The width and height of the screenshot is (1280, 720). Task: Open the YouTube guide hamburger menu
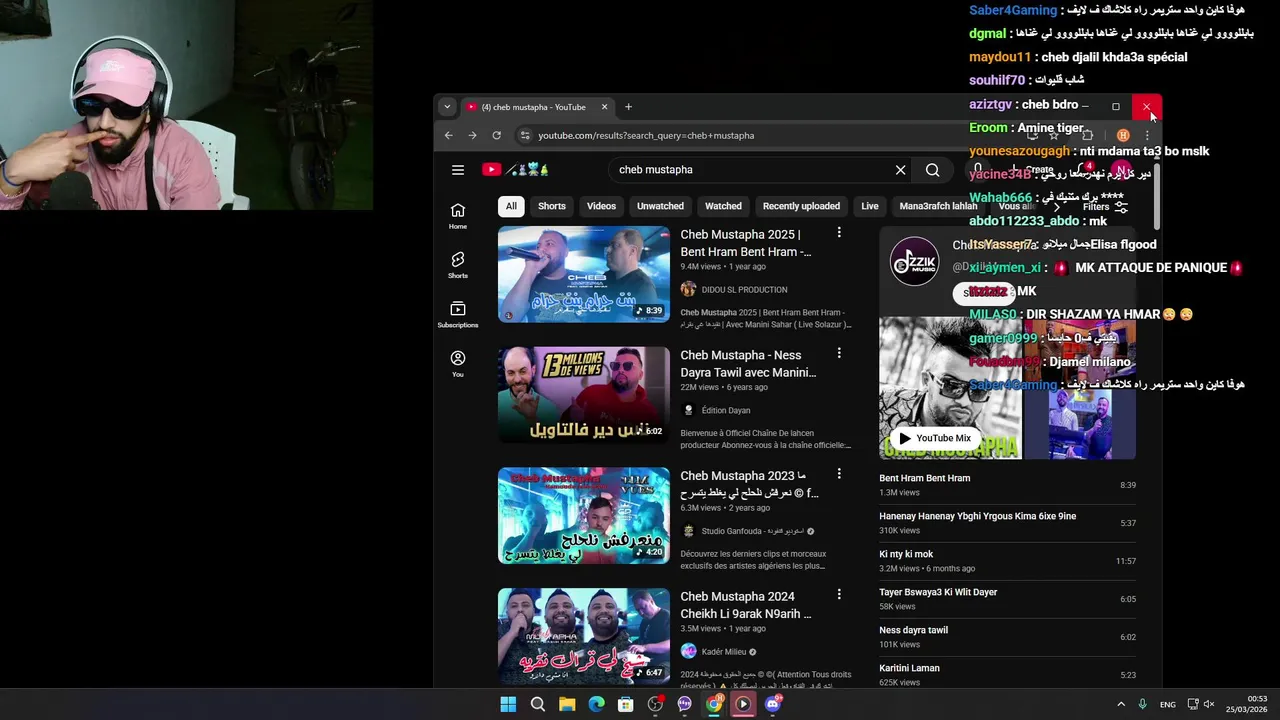(x=458, y=170)
